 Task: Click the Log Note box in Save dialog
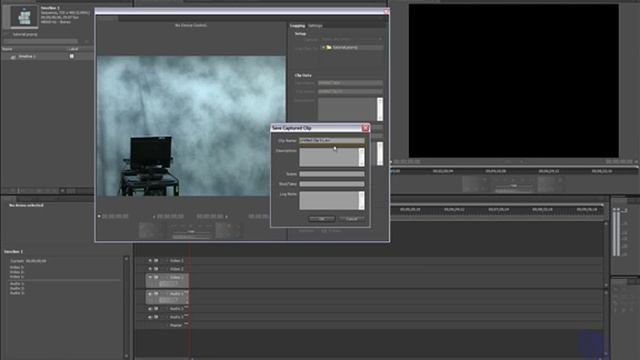pos(329,200)
